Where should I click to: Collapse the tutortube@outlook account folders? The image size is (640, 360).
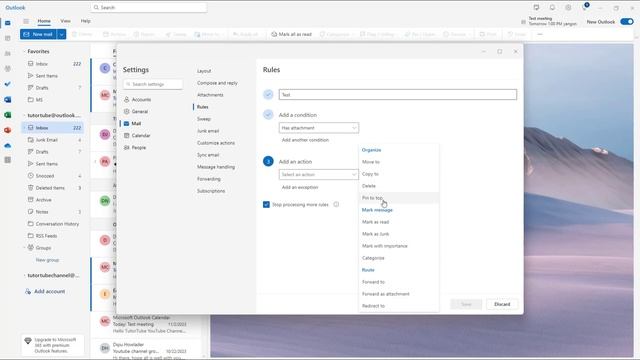pyautogui.click(x=24, y=116)
